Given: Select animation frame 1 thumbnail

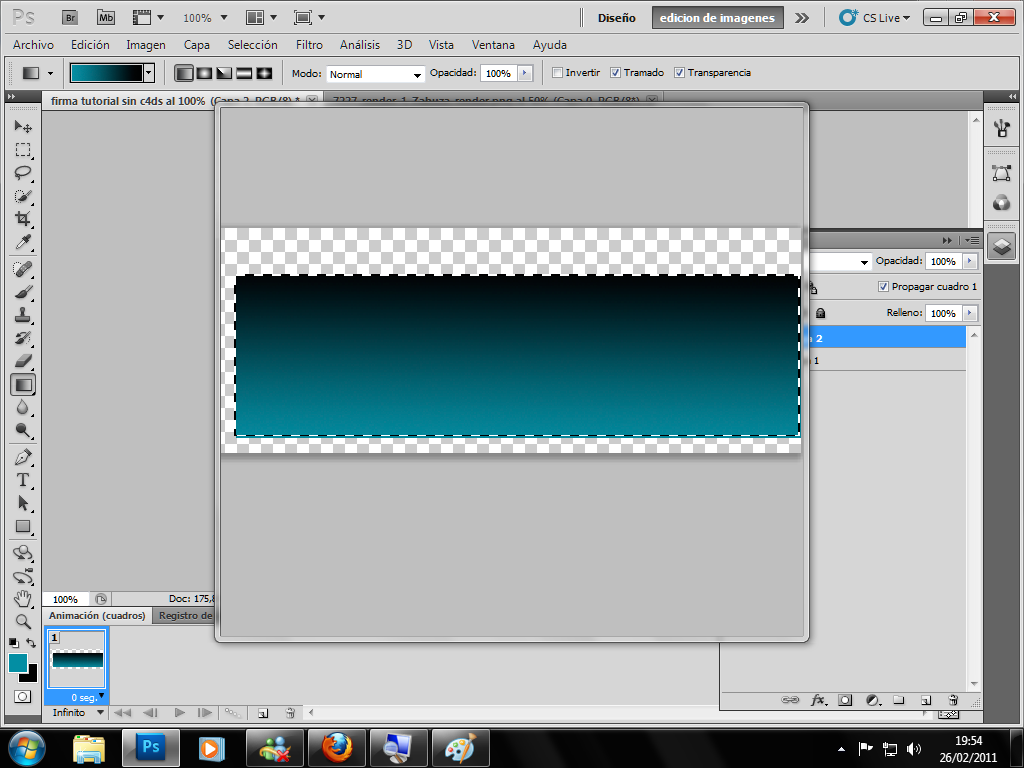Looking at the screenshot, I should pos(77,659).
